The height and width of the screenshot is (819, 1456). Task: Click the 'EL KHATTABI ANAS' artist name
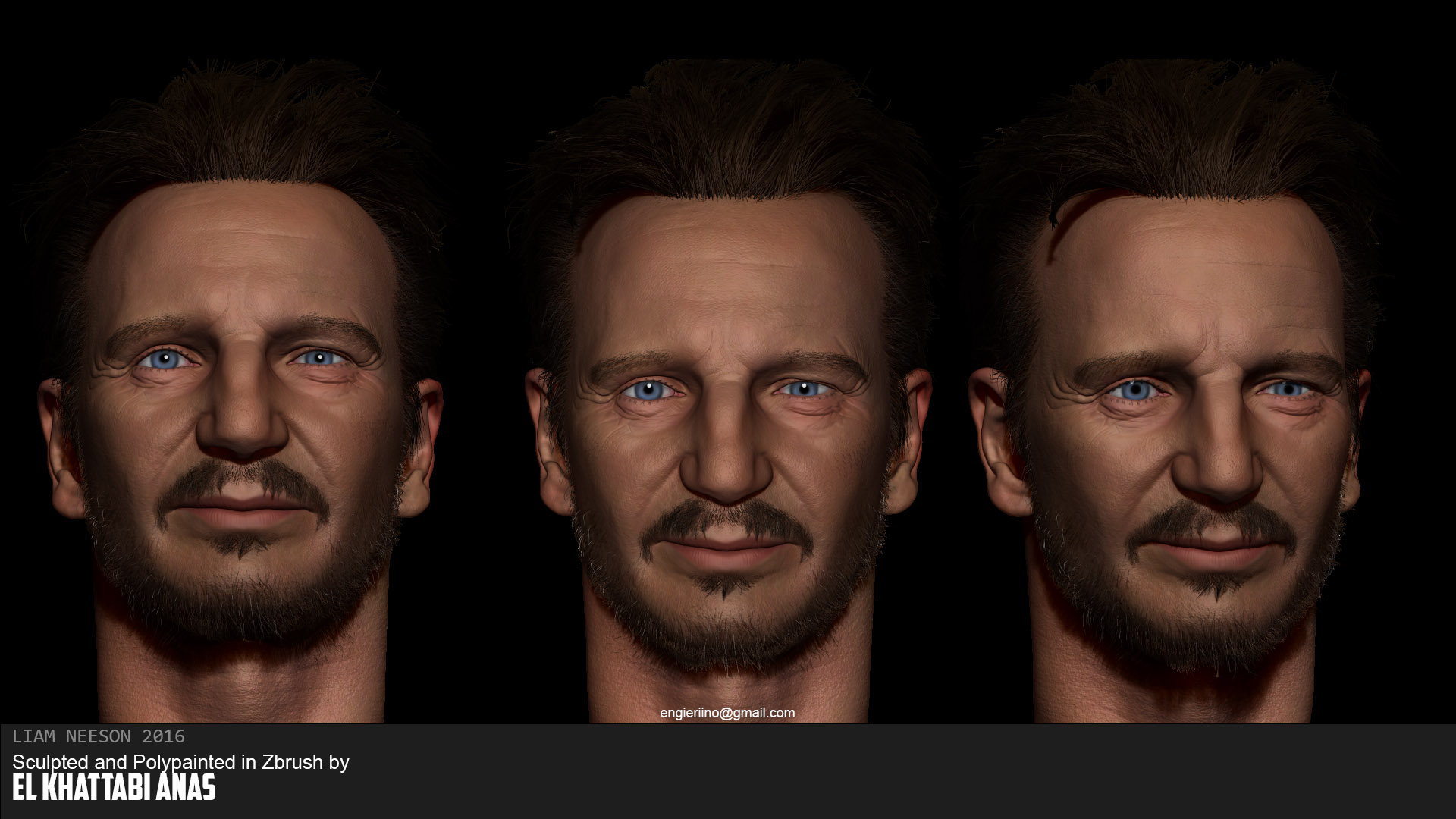(x=114, y=787)
